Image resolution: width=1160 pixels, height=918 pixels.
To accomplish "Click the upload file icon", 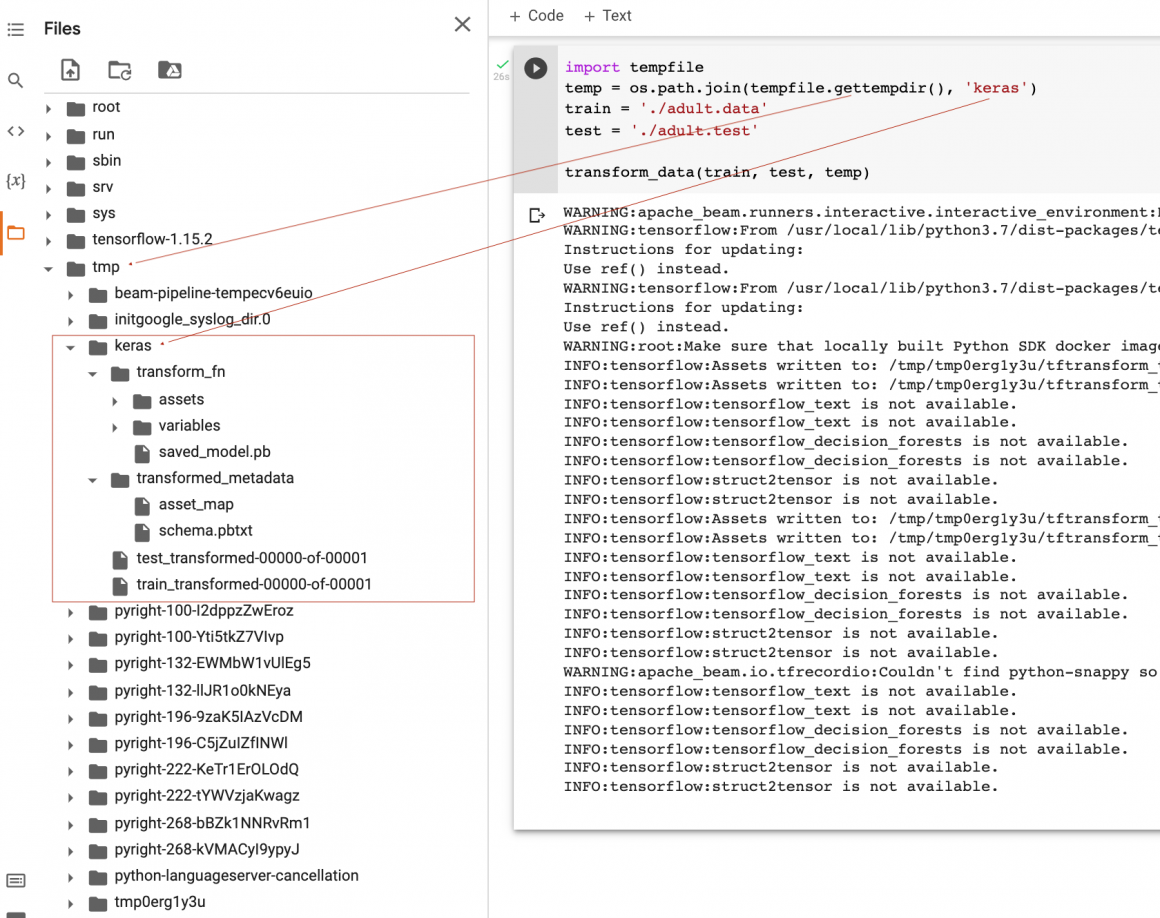I will [70, 70].
